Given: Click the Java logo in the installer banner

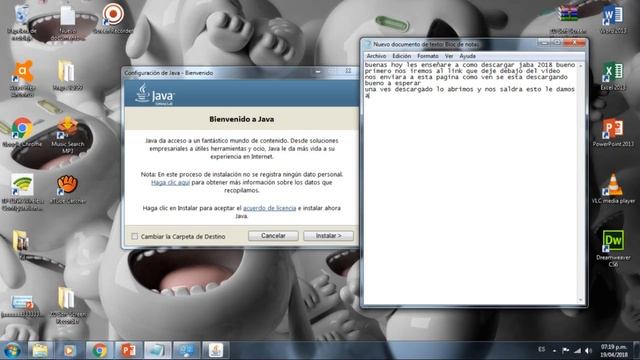Looking at the screenshot, I should [x=154, y=94].
